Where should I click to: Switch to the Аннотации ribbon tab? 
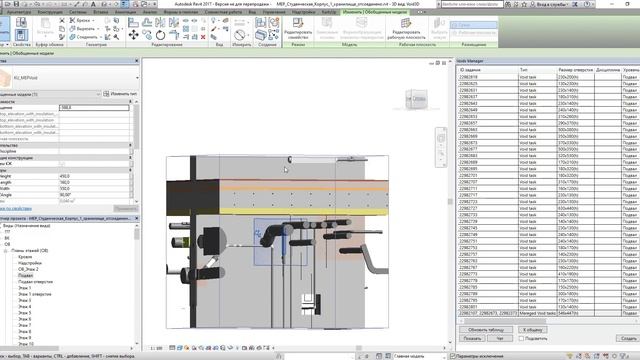125,12
